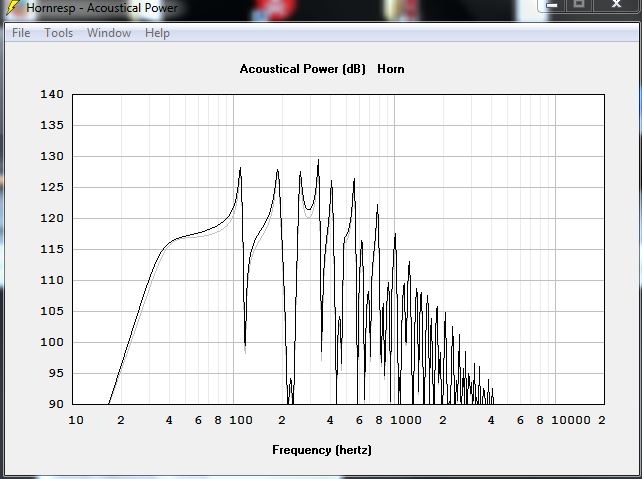
Task: Click the 115 dB y-axis label
Action: [52, 249]
